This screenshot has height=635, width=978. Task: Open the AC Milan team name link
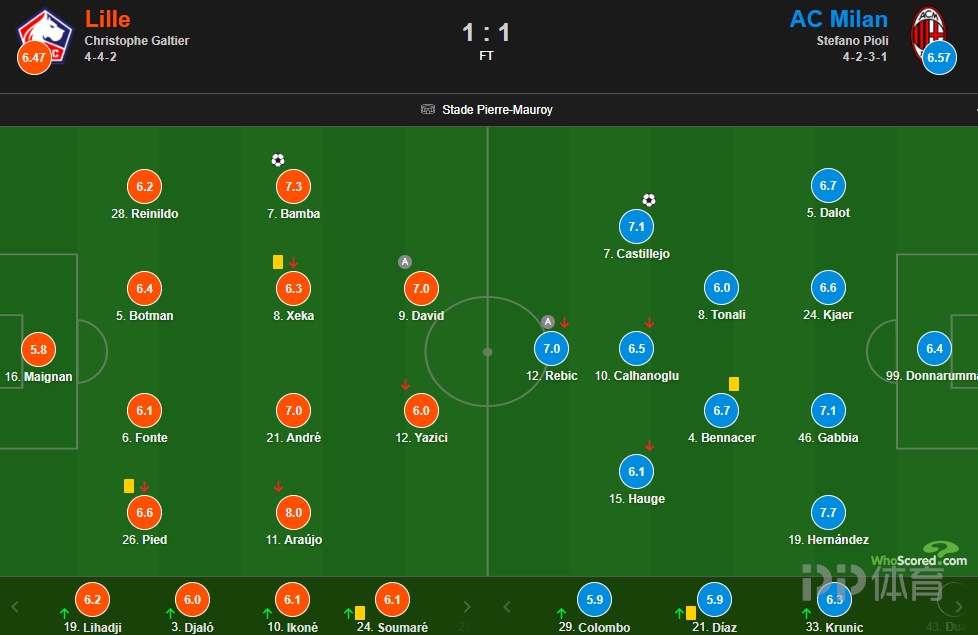(838, 19)
